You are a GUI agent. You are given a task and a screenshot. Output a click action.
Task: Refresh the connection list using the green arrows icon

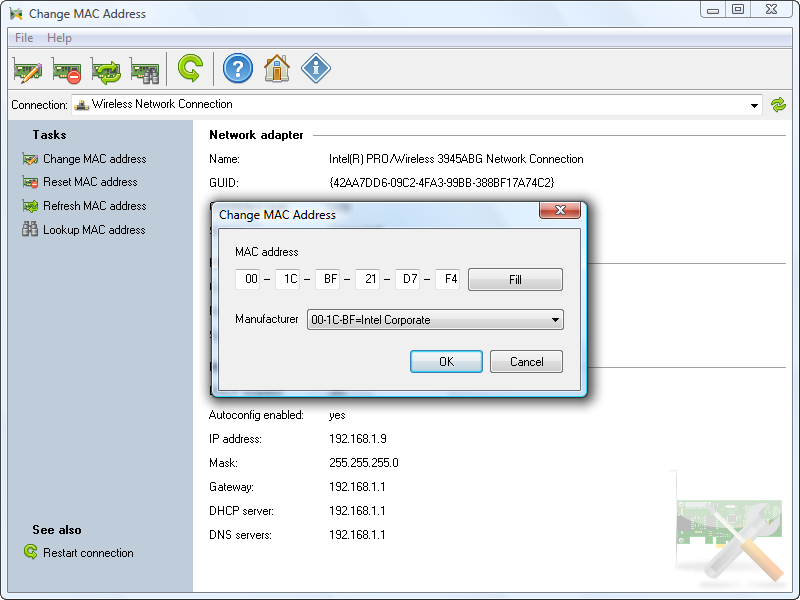779,105
